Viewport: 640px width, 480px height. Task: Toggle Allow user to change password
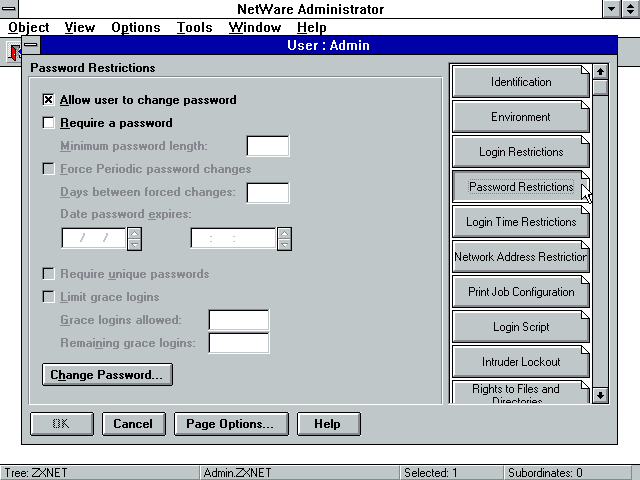[48, 100]
